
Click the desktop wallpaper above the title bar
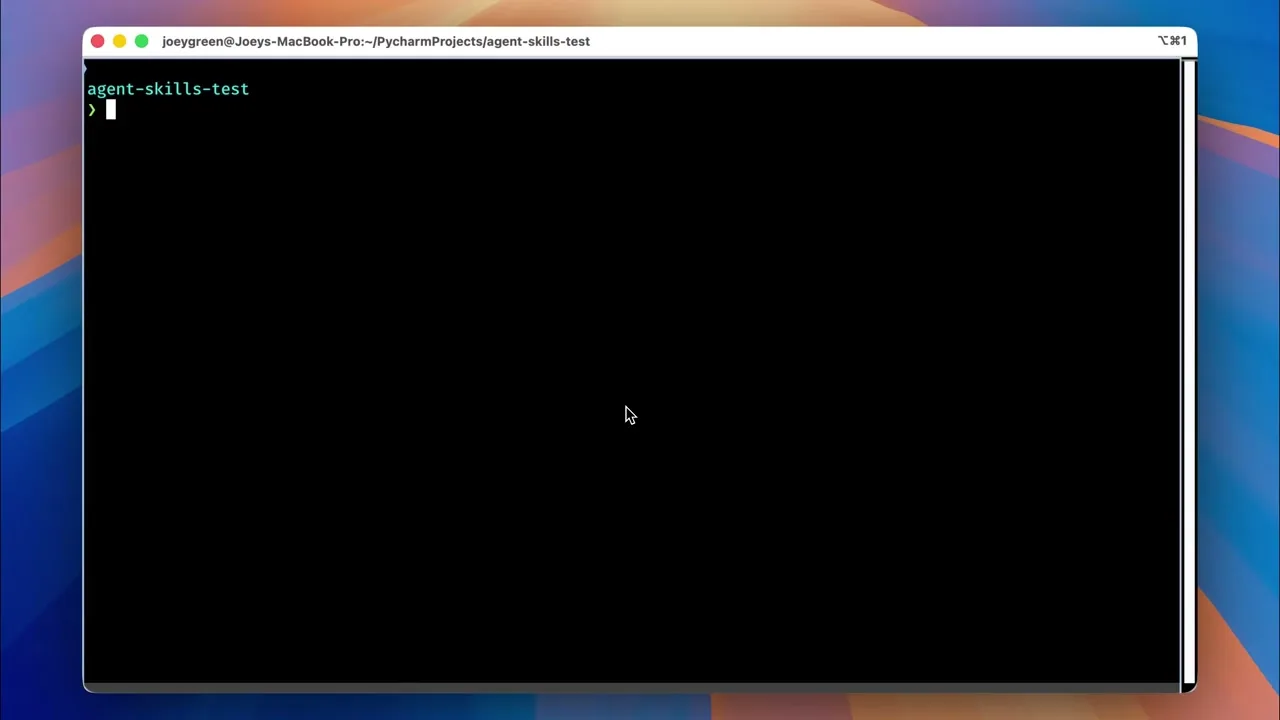[640, 12]
